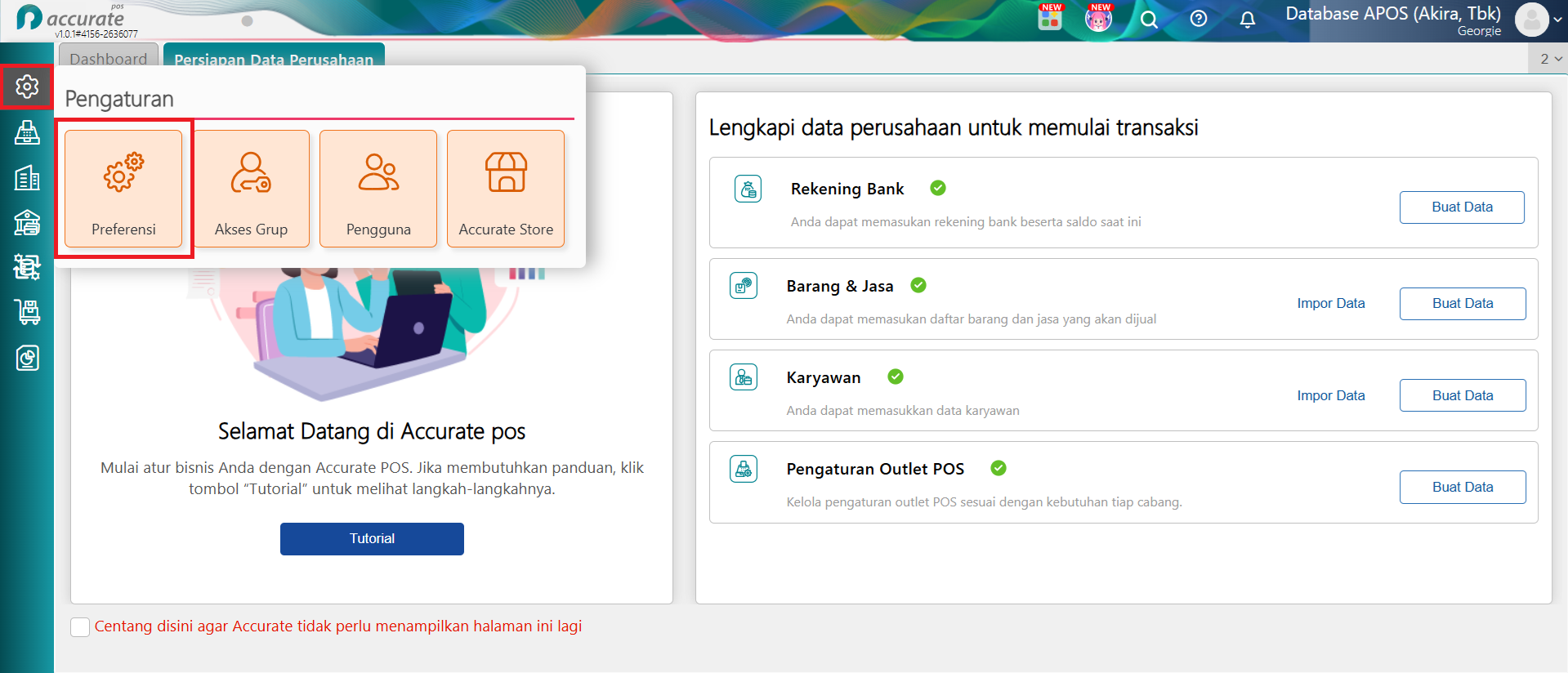
Task: Open the report chart sidebar icon
Action: [27, 358]
